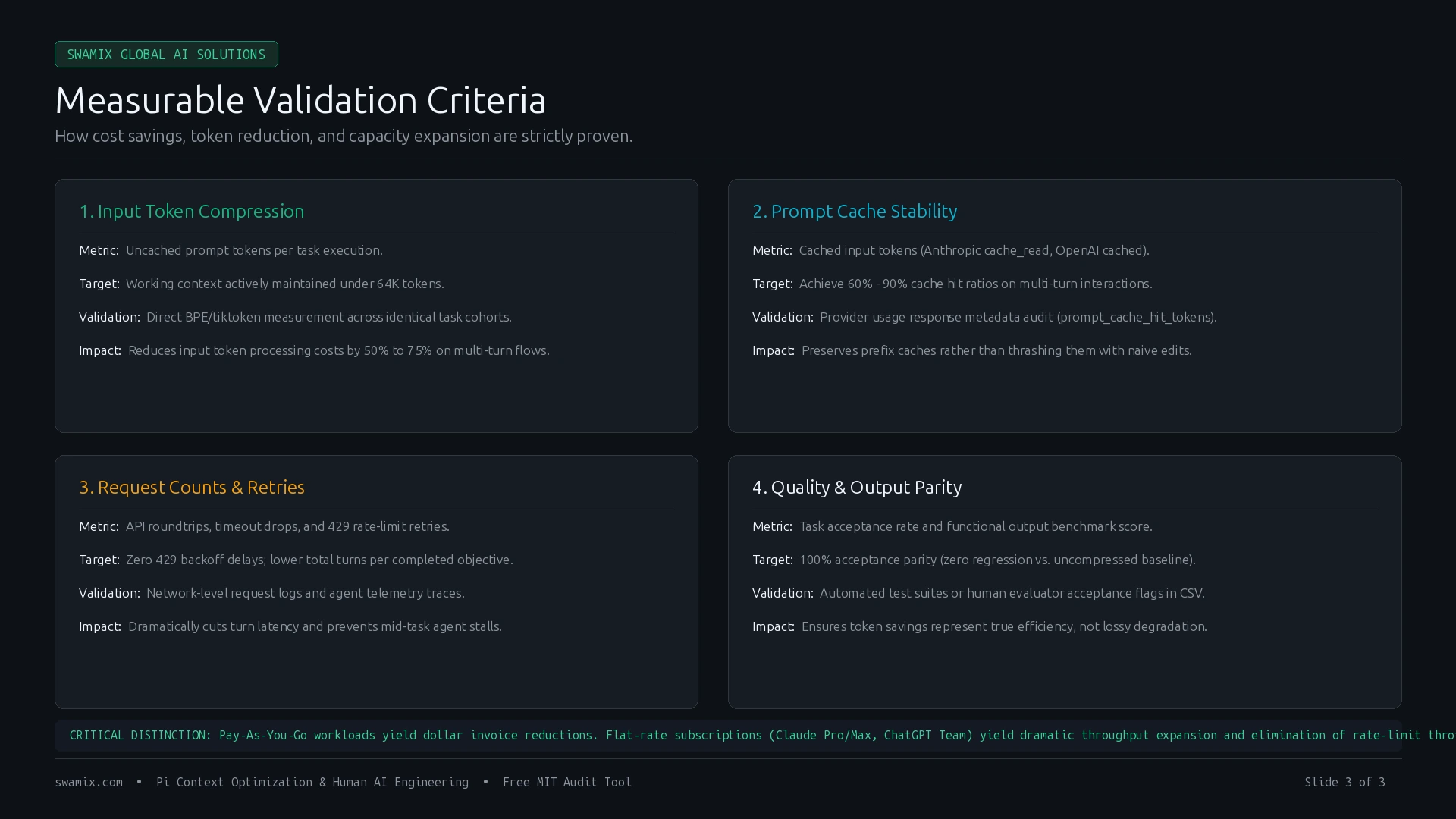Click the 60% - 90% cache hit target
This screenshot has height=819, width=1456.
(x=952, y=284)
